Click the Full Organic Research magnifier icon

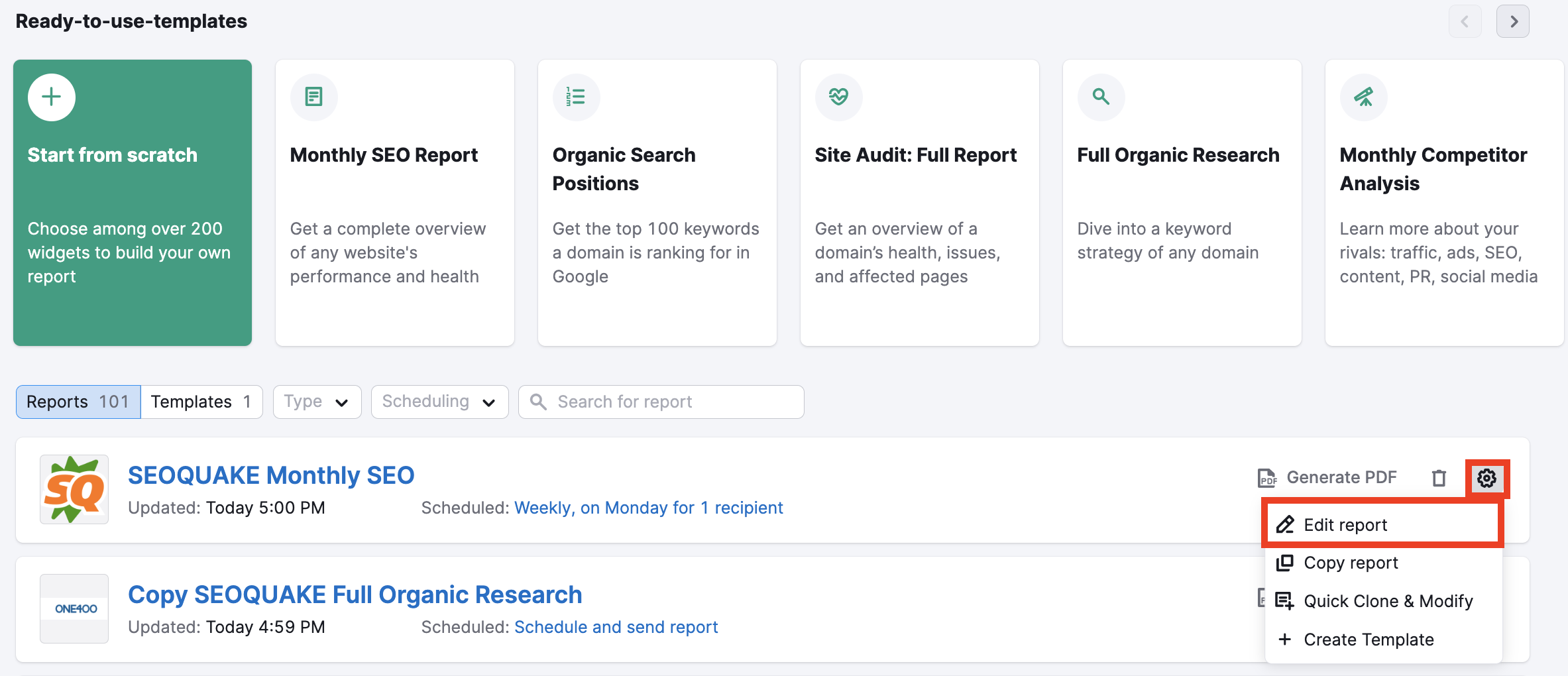click(x=1101, y=97)
